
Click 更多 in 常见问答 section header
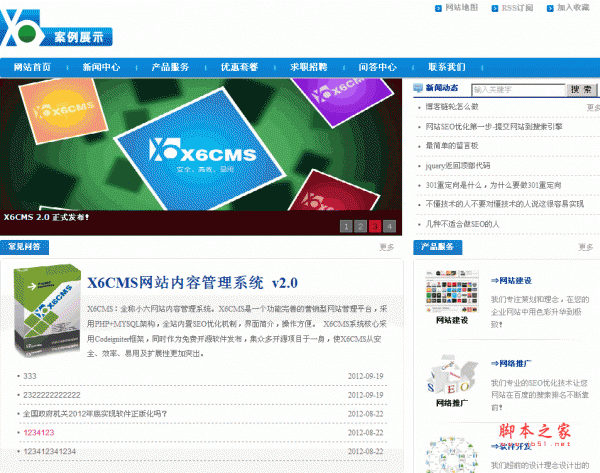click(386, 247)
